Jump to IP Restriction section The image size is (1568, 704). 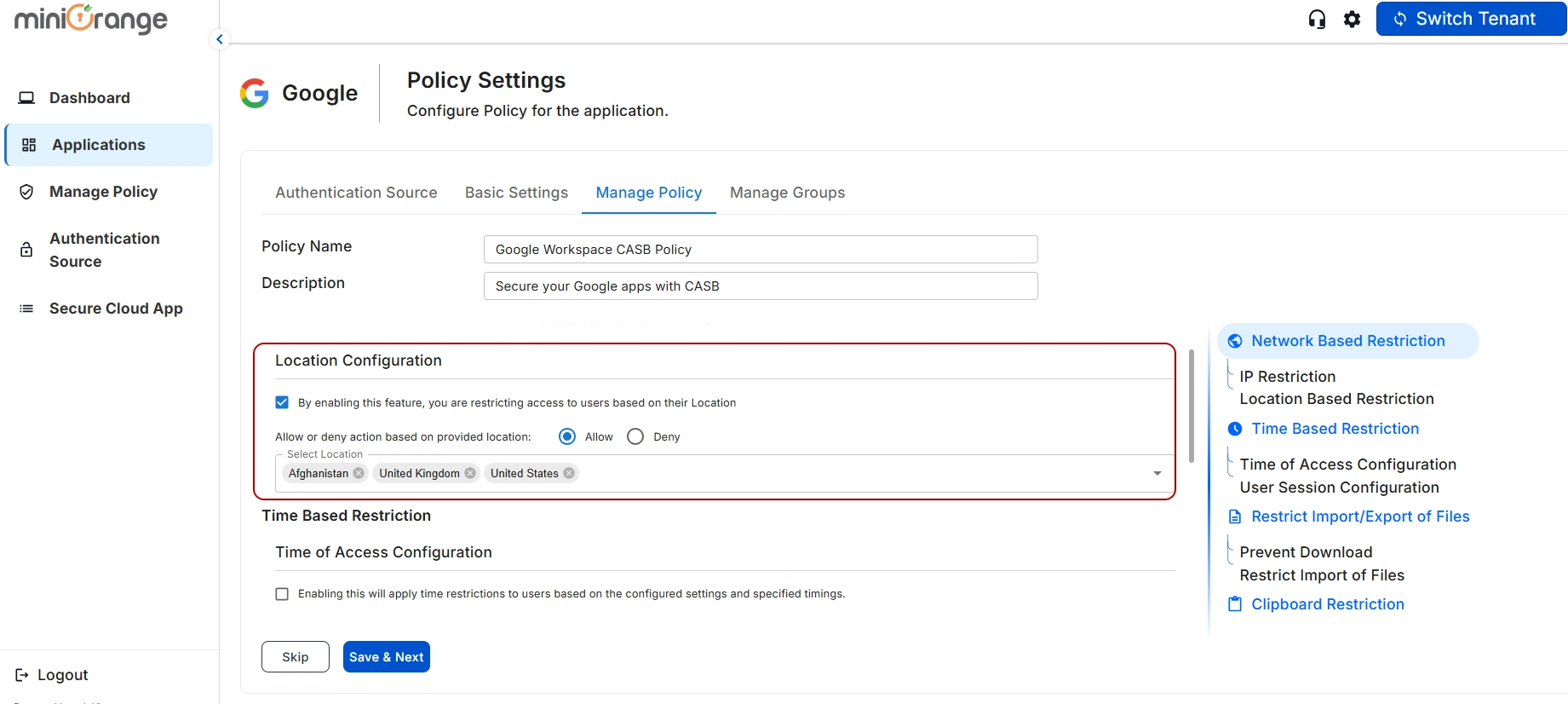tap(1288, 377)
